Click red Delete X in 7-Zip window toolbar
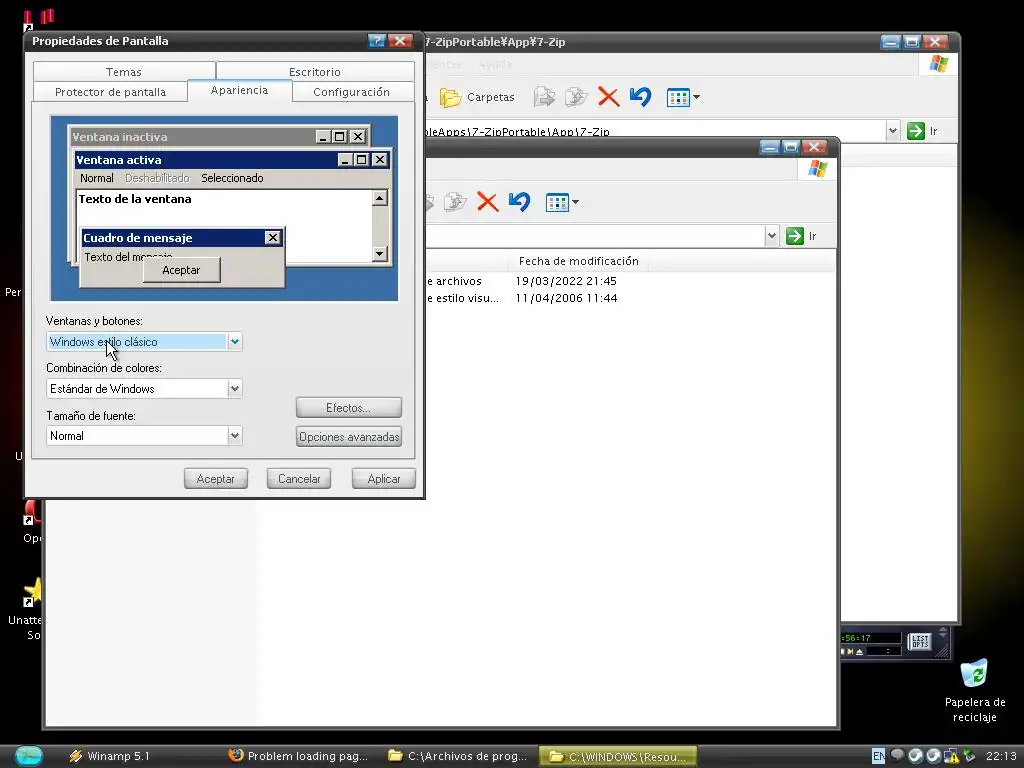This screenshot has height=768, width=1024. 609,97
